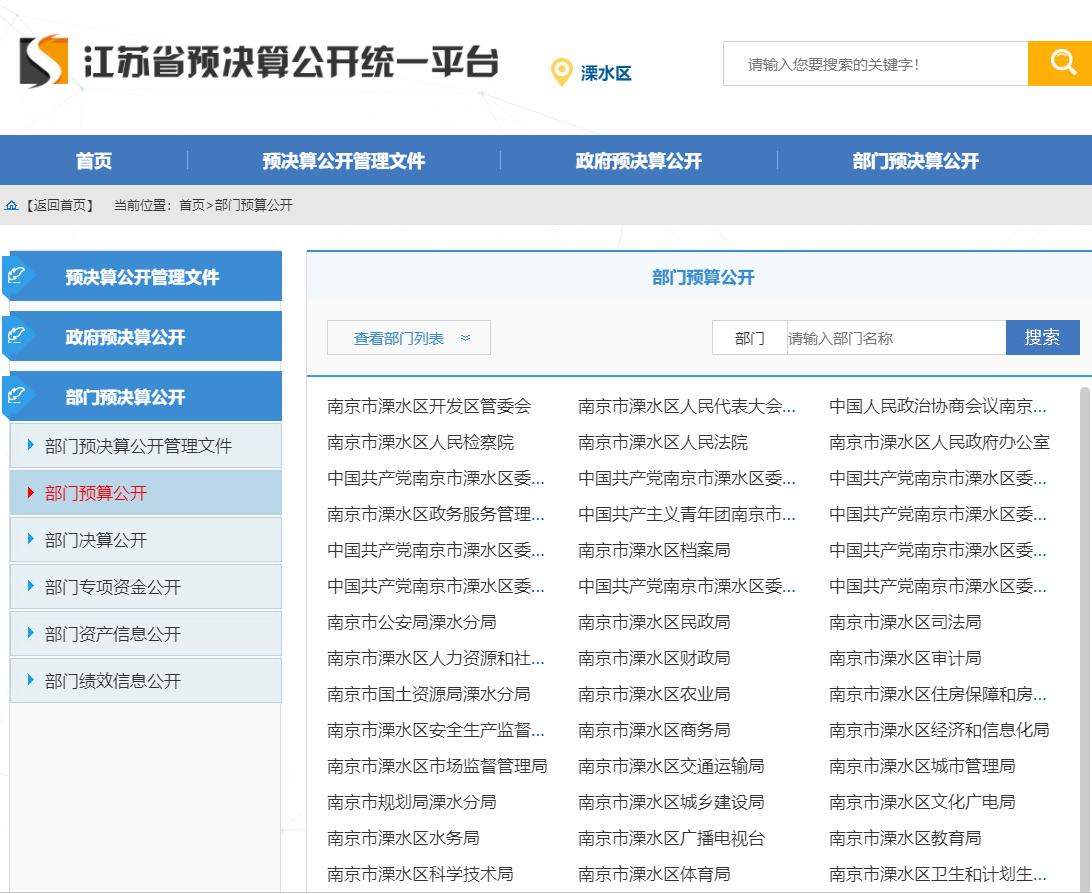Click the pencil icon beside 预决算公开管理文件 sidebar
The height and width of the screenshot is (894, 1092).
[x=17, y=276]
